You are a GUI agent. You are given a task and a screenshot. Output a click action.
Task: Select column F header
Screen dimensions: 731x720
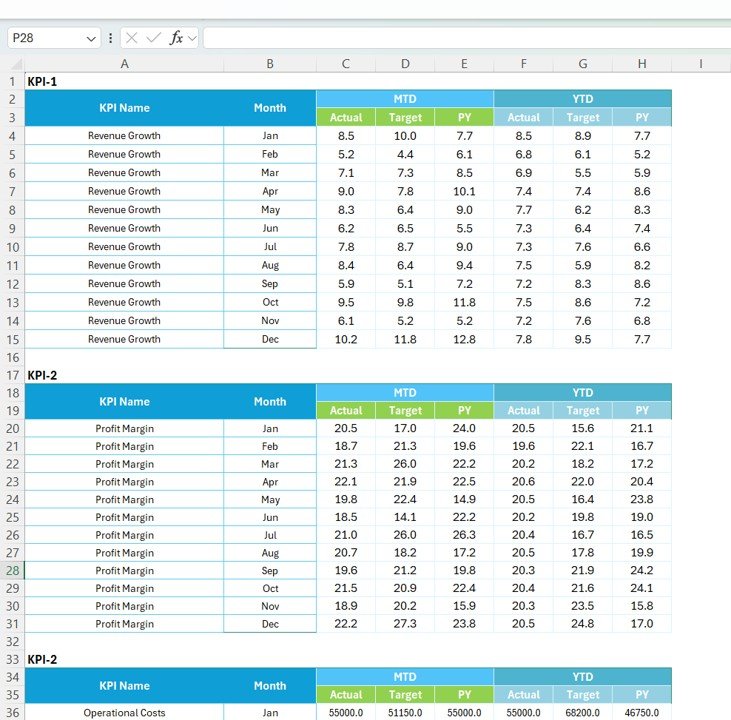point(524,64)
